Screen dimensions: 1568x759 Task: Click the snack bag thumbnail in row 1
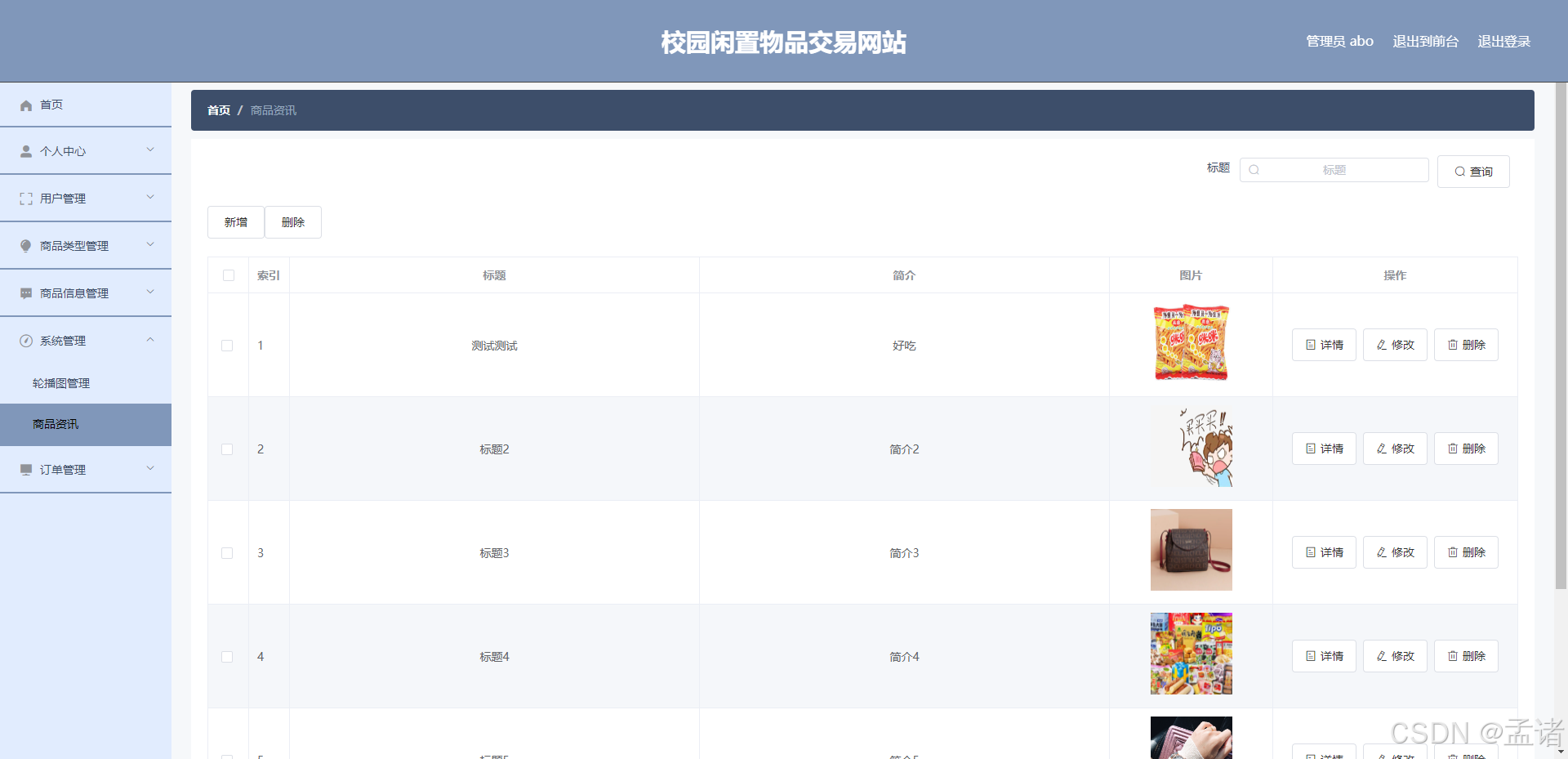point(1192,343)
